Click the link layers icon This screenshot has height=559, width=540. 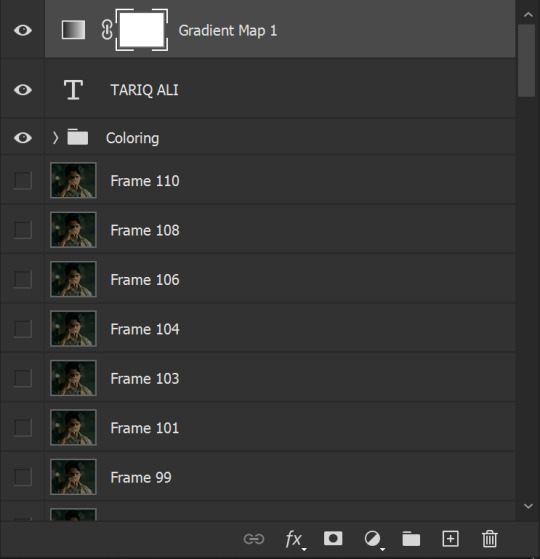[x=254, y=539]
